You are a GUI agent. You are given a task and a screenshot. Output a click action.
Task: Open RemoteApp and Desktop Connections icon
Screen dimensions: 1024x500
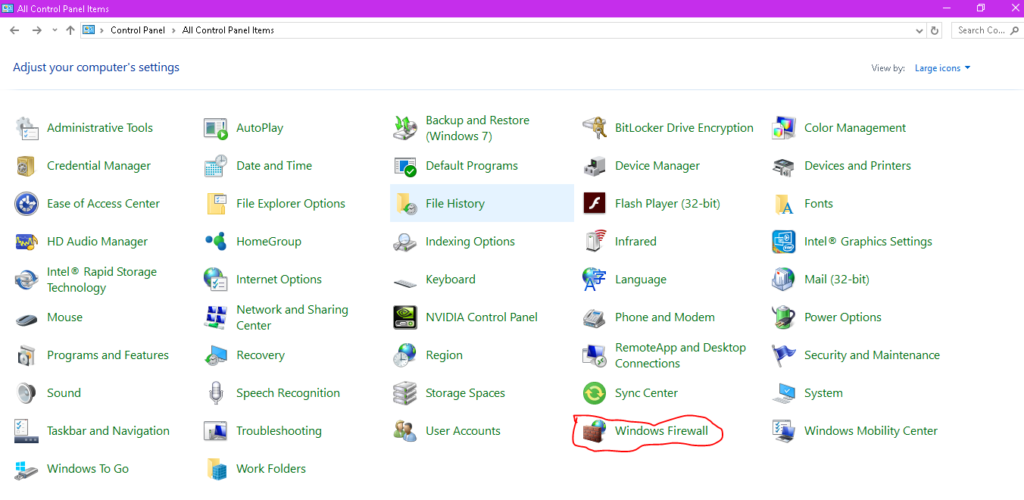click(594, 355)
